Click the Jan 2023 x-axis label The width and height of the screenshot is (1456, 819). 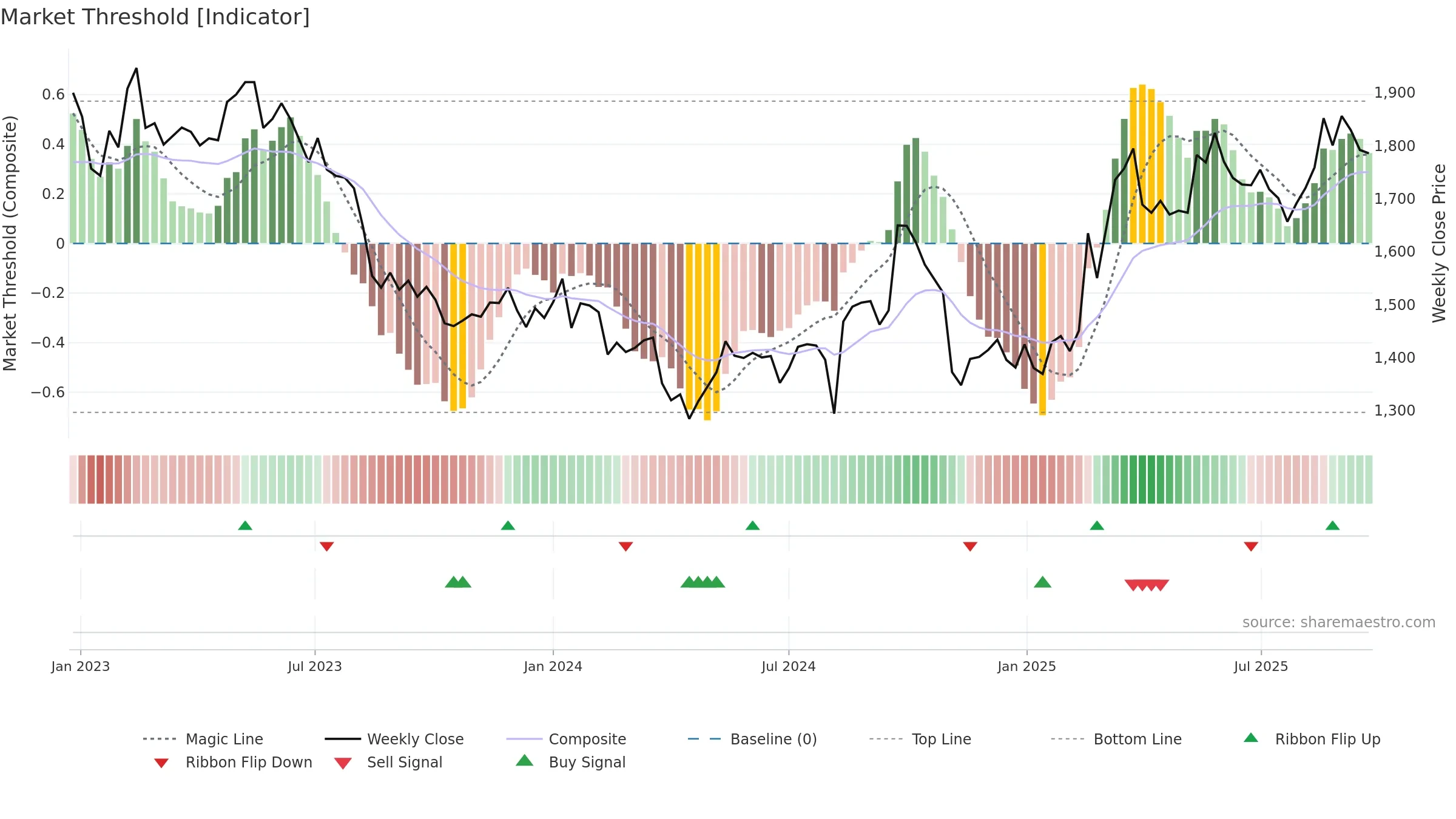[x=81, y=667]
